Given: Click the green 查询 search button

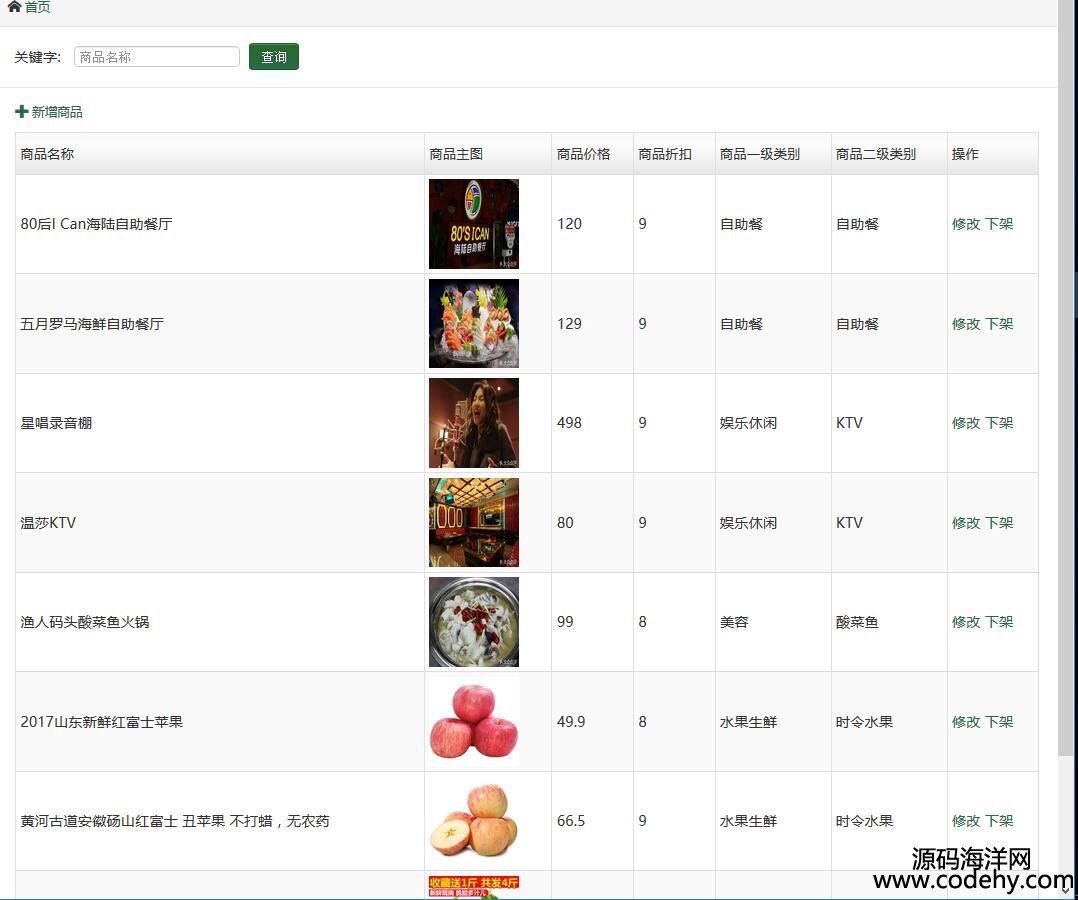Looking at the screenshot, I should click(274, 56).
